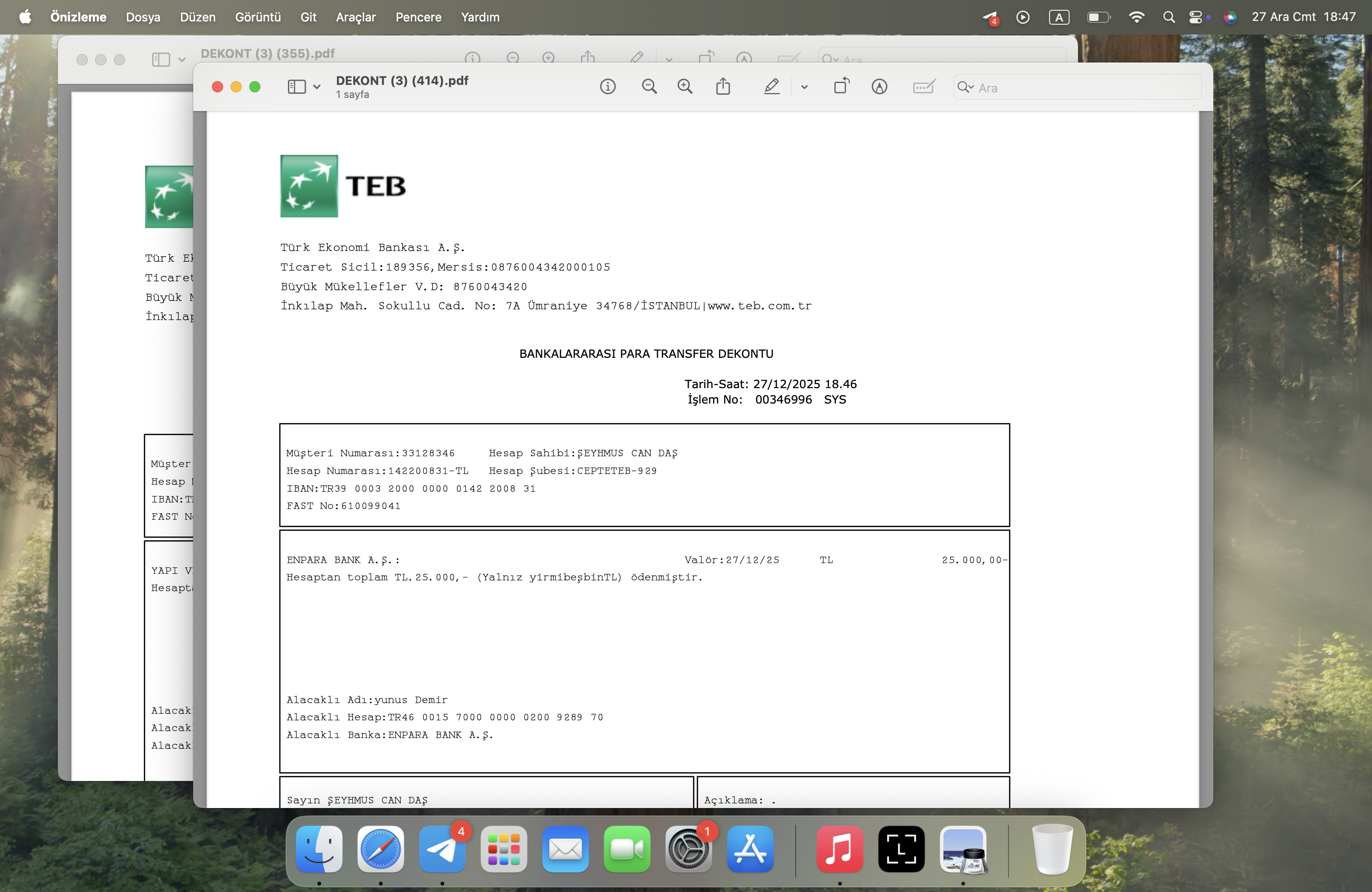Select the Alacaklı Hesap:TR46 IBAN line
The height and width of the screenshot is (892, 1372).
[x=444, y=718]
